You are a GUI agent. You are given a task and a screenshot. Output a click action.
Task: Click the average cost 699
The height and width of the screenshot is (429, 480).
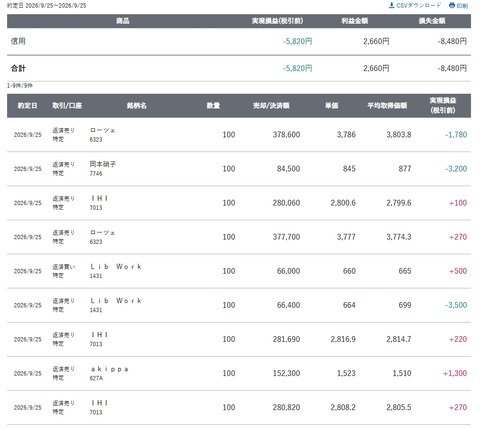[405, 305]
